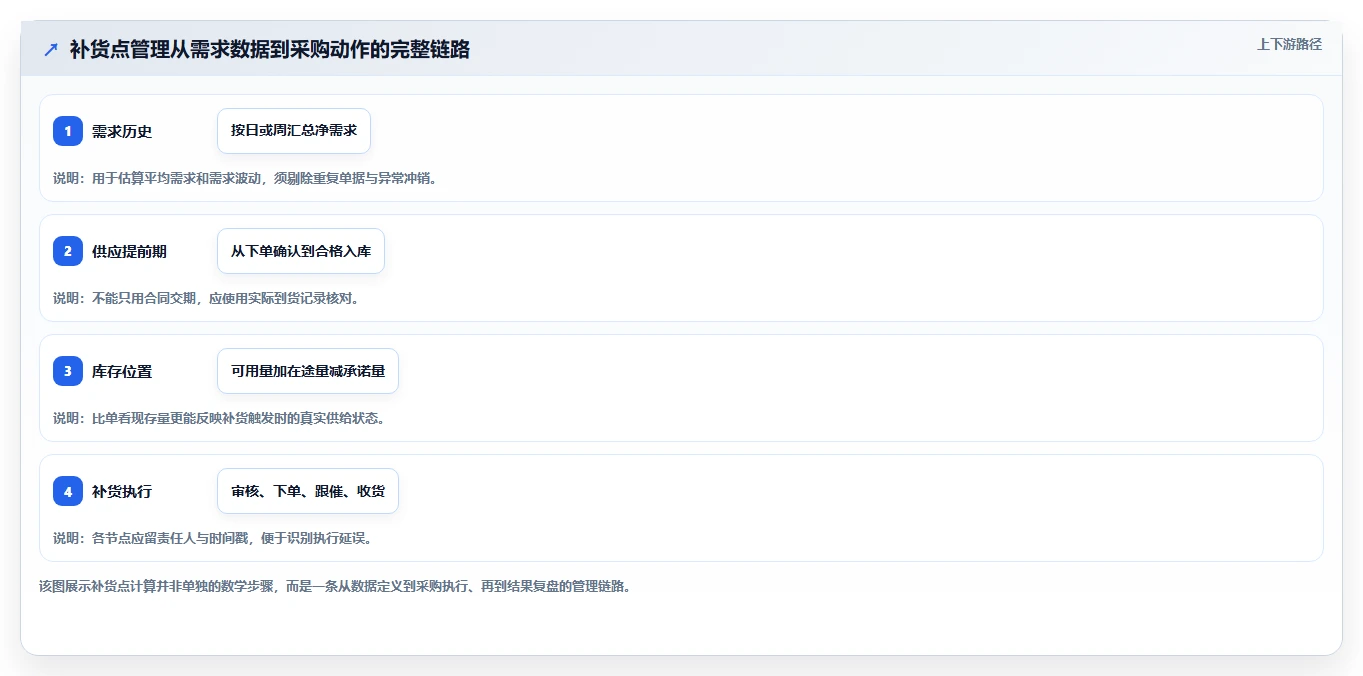Click the number 1 step badge
This screenshot has height=676, width=1363.
68,131
